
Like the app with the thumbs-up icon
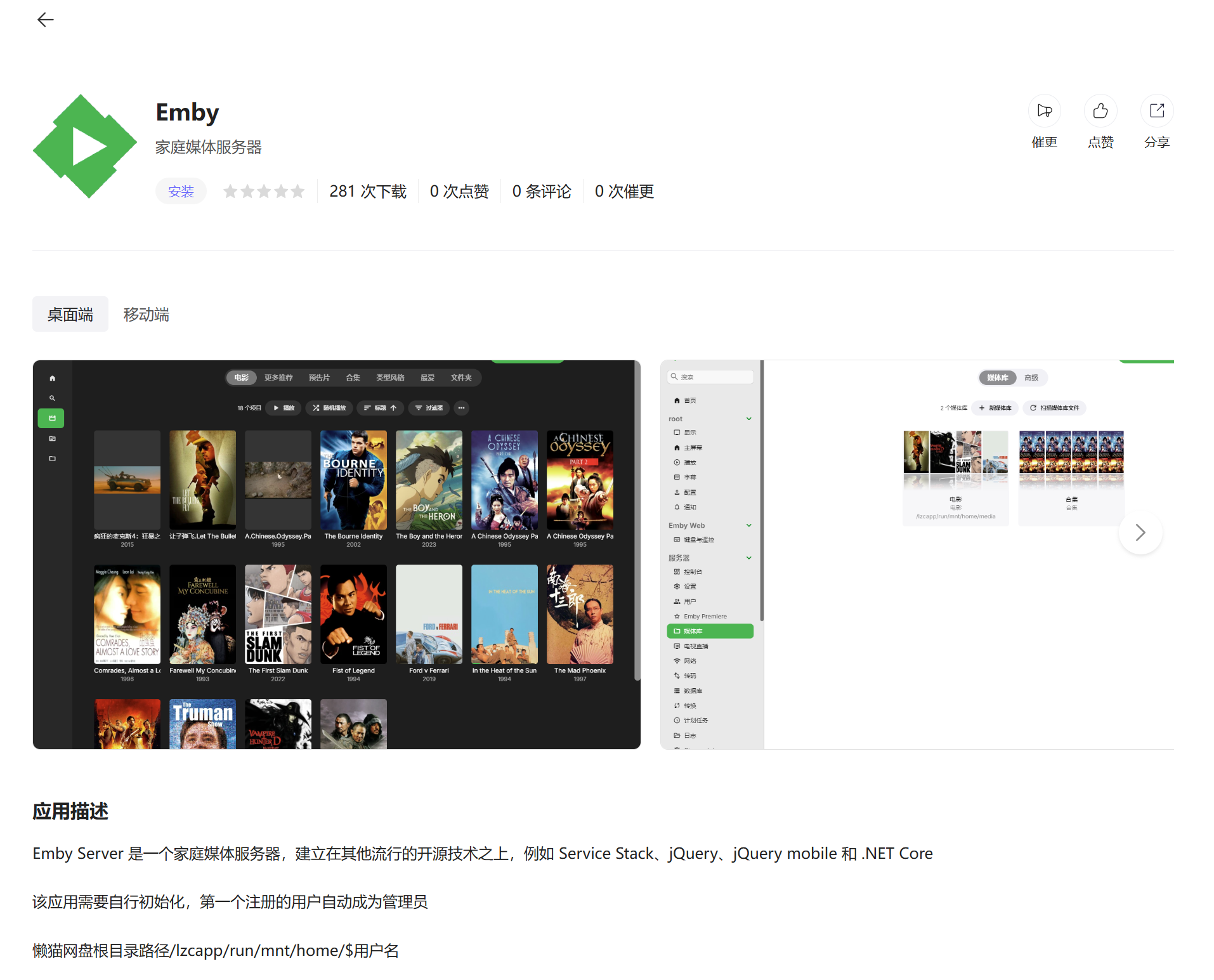click(x=1100, y=111)
